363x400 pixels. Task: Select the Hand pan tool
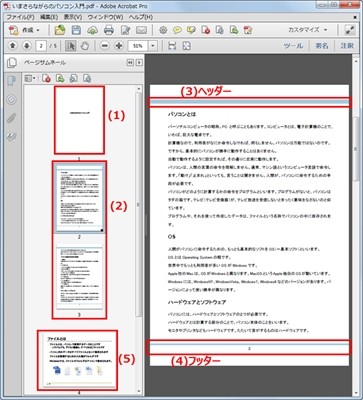point(85,46)
